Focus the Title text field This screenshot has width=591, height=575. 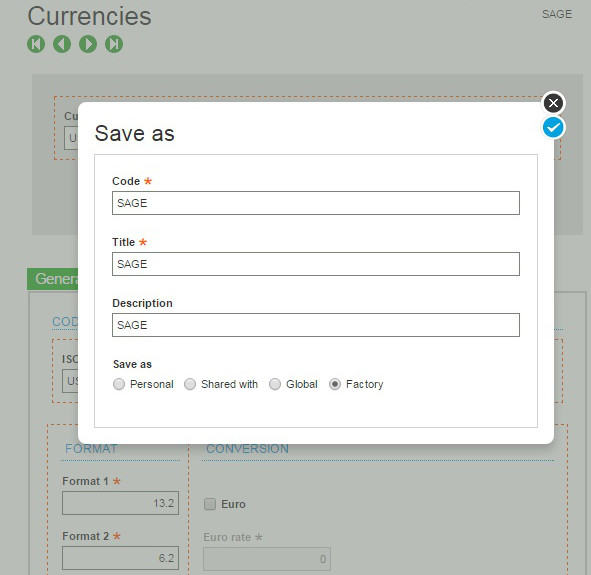coord(316,264)
